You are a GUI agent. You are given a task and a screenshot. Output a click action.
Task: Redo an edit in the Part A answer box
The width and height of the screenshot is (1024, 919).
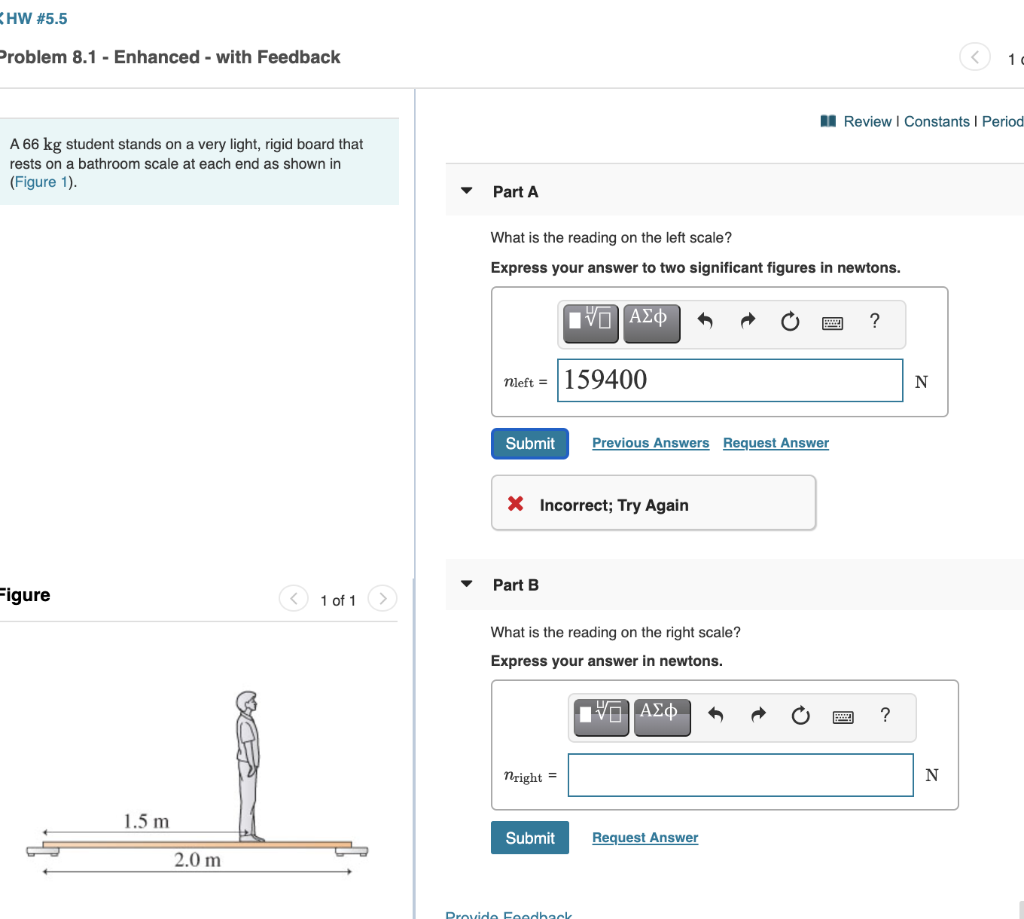748,321
